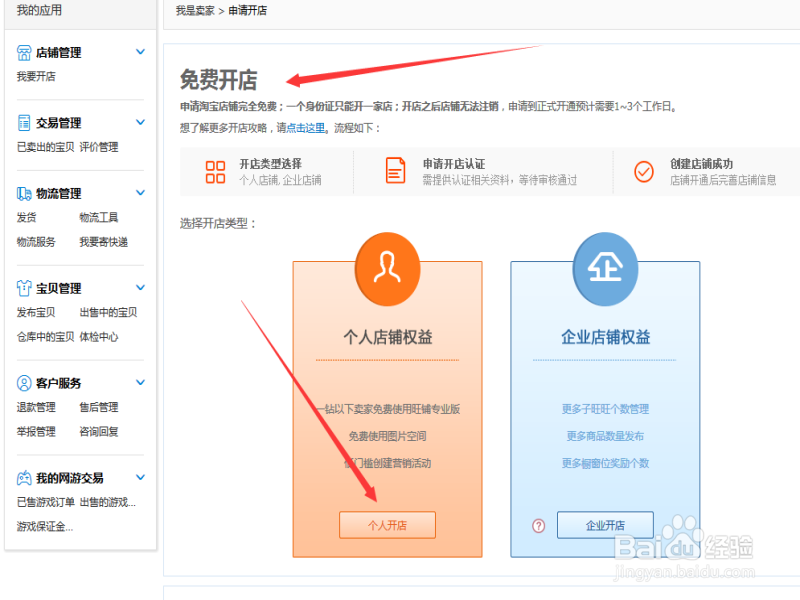Go to 我是卖家 in breadcrumb
The height and width of the screenshot is (600, 800).
pos(195,11)
